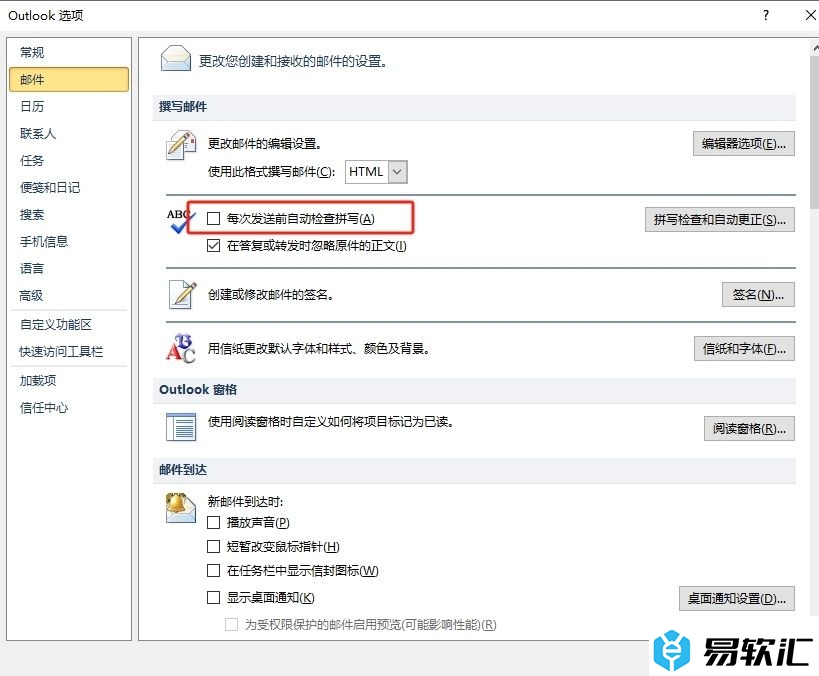
Task: Check 在任务栏中显示信封图标 option
Action: point(213,570)
